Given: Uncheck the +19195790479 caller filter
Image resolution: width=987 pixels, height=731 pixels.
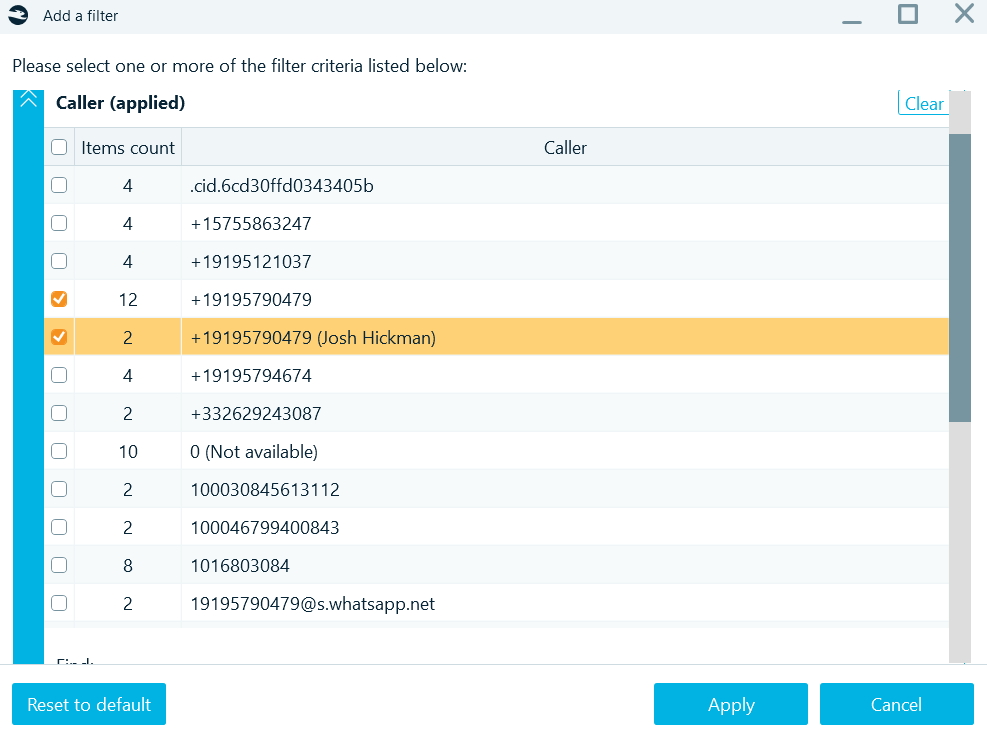Looking at the screenshot, I should 58,298.
